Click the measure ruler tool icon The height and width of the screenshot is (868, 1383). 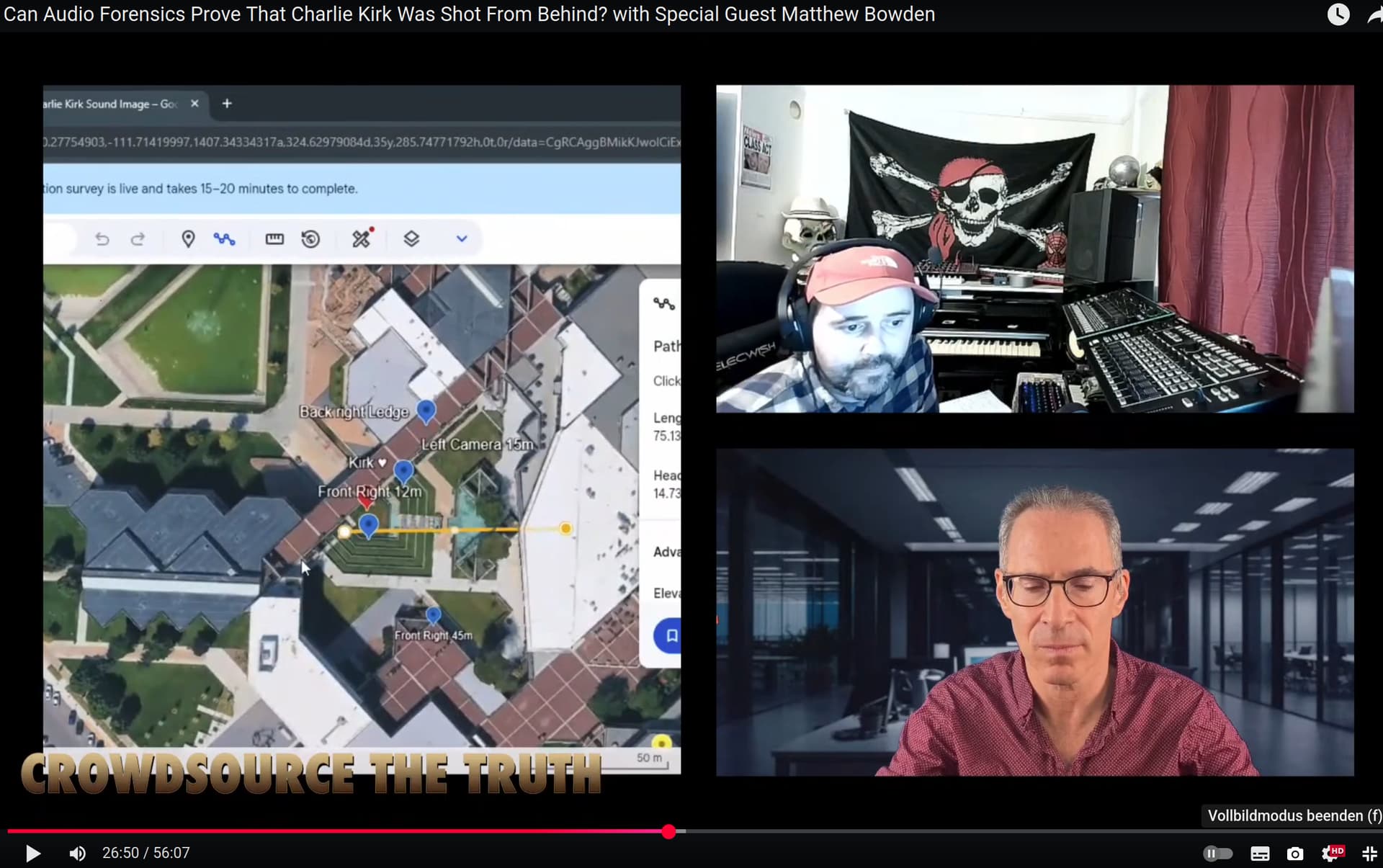274,238
